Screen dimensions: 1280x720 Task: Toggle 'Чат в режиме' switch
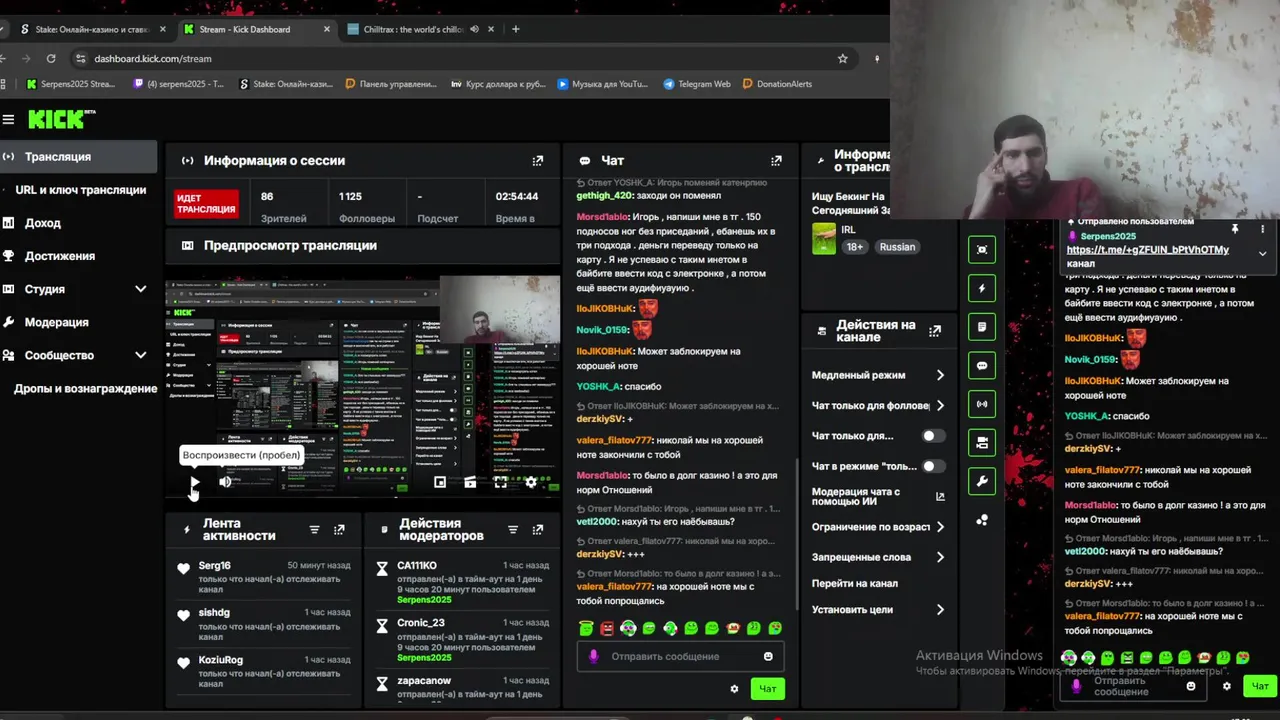pos(933,466)
